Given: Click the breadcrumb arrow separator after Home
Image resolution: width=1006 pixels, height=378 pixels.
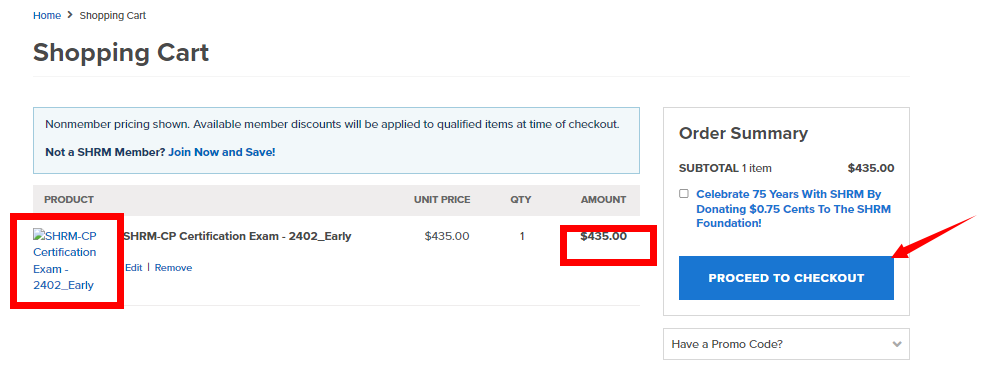Looking at the screenshot, I should click(70, 15).
